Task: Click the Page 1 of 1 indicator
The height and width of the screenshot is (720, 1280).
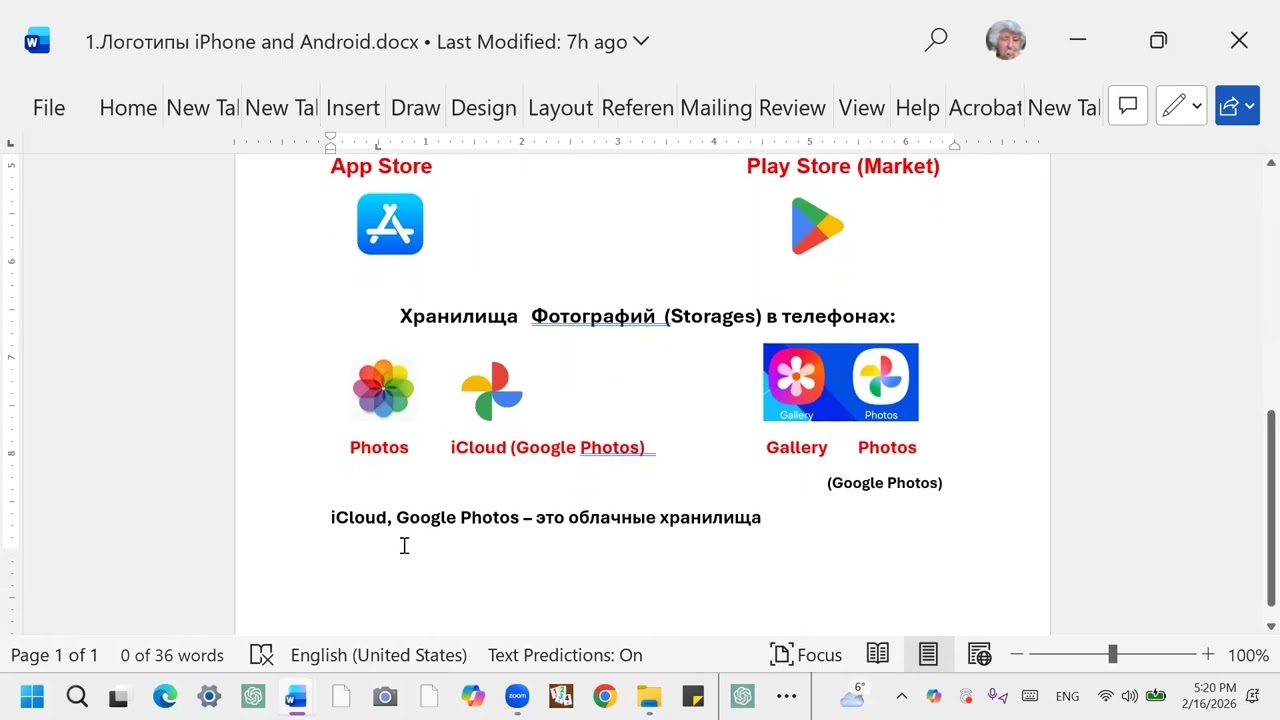Action: tap(55, 655)
